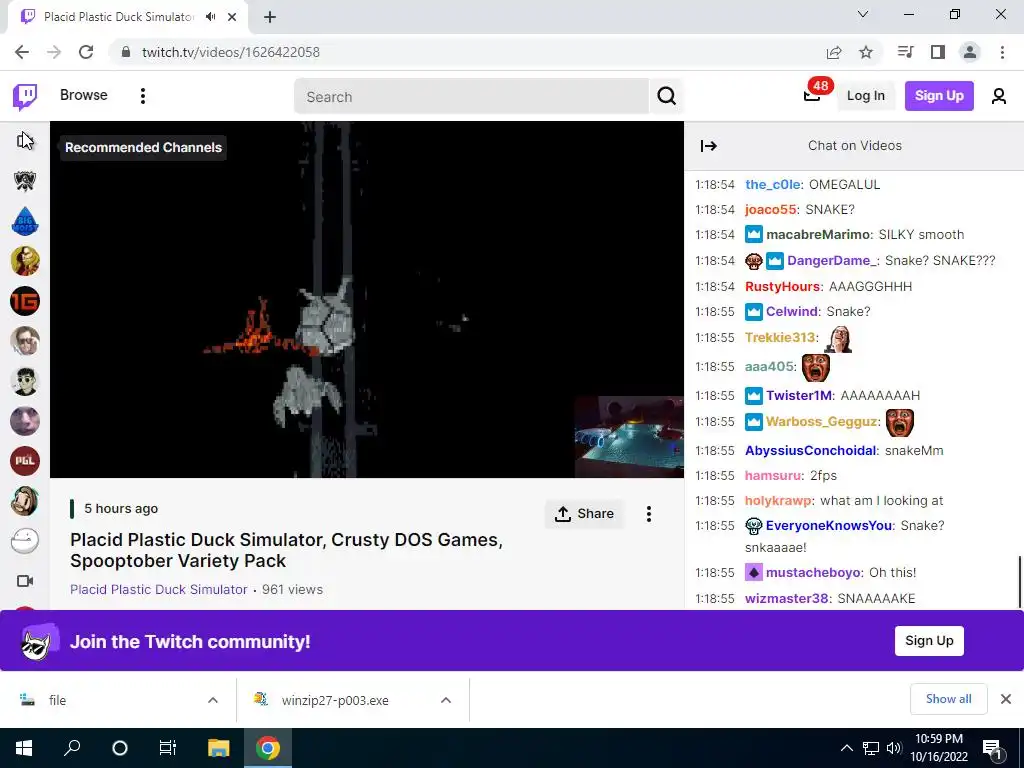This screenshot has height=768, width=1024.
Task: Click the skull badge next to EveryoneKnowsYou
Action: pos(754,526)
